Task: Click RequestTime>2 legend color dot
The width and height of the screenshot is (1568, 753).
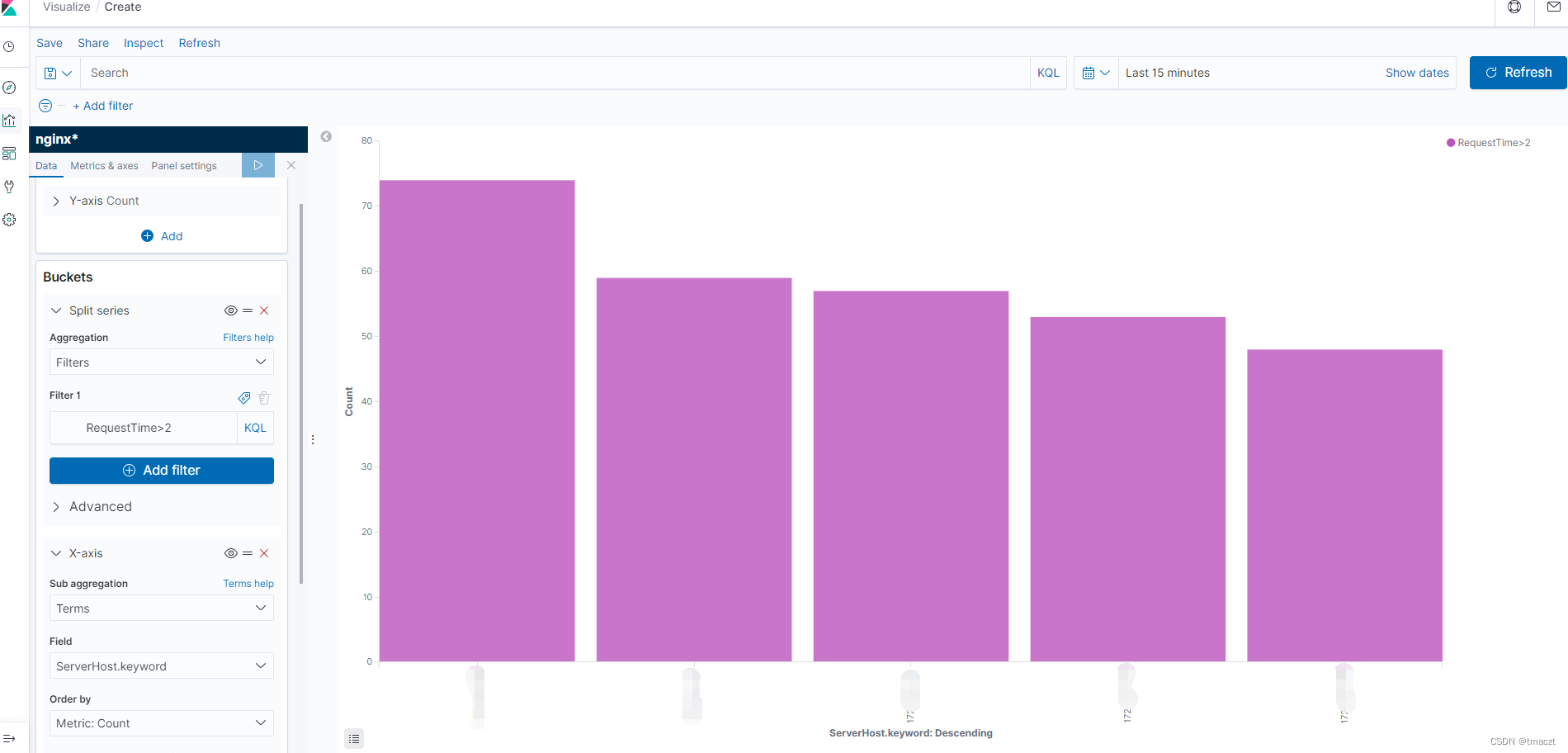Action: click(1451, 143)
